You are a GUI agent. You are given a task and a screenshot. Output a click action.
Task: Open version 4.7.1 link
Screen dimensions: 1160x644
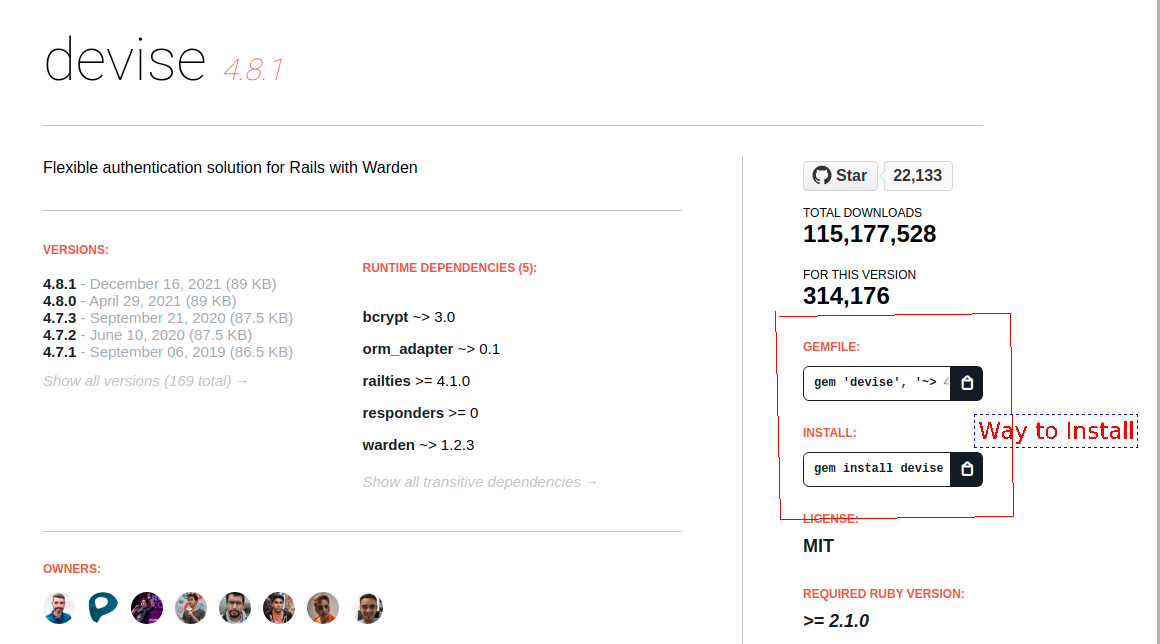click(59, 352)
